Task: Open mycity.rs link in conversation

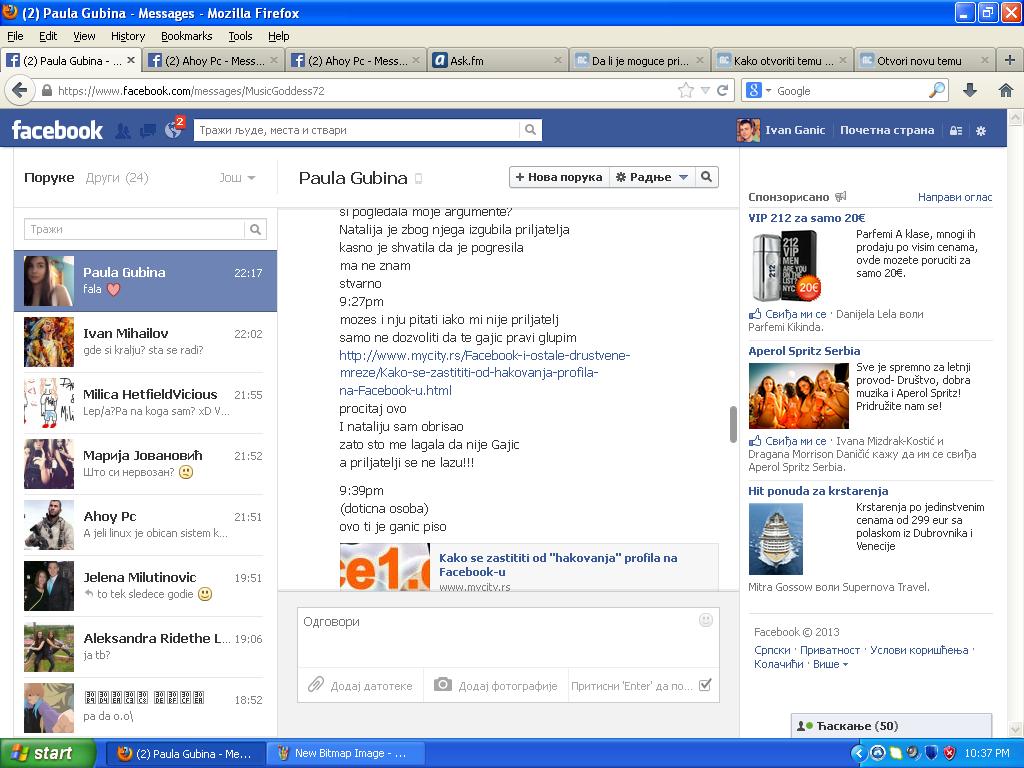Action: [484, 373]
